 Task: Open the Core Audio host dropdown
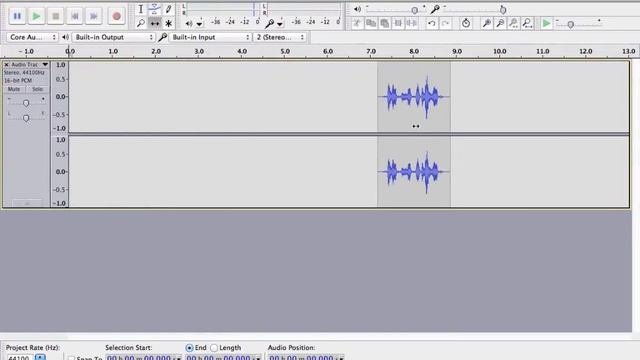pos(32,37)
